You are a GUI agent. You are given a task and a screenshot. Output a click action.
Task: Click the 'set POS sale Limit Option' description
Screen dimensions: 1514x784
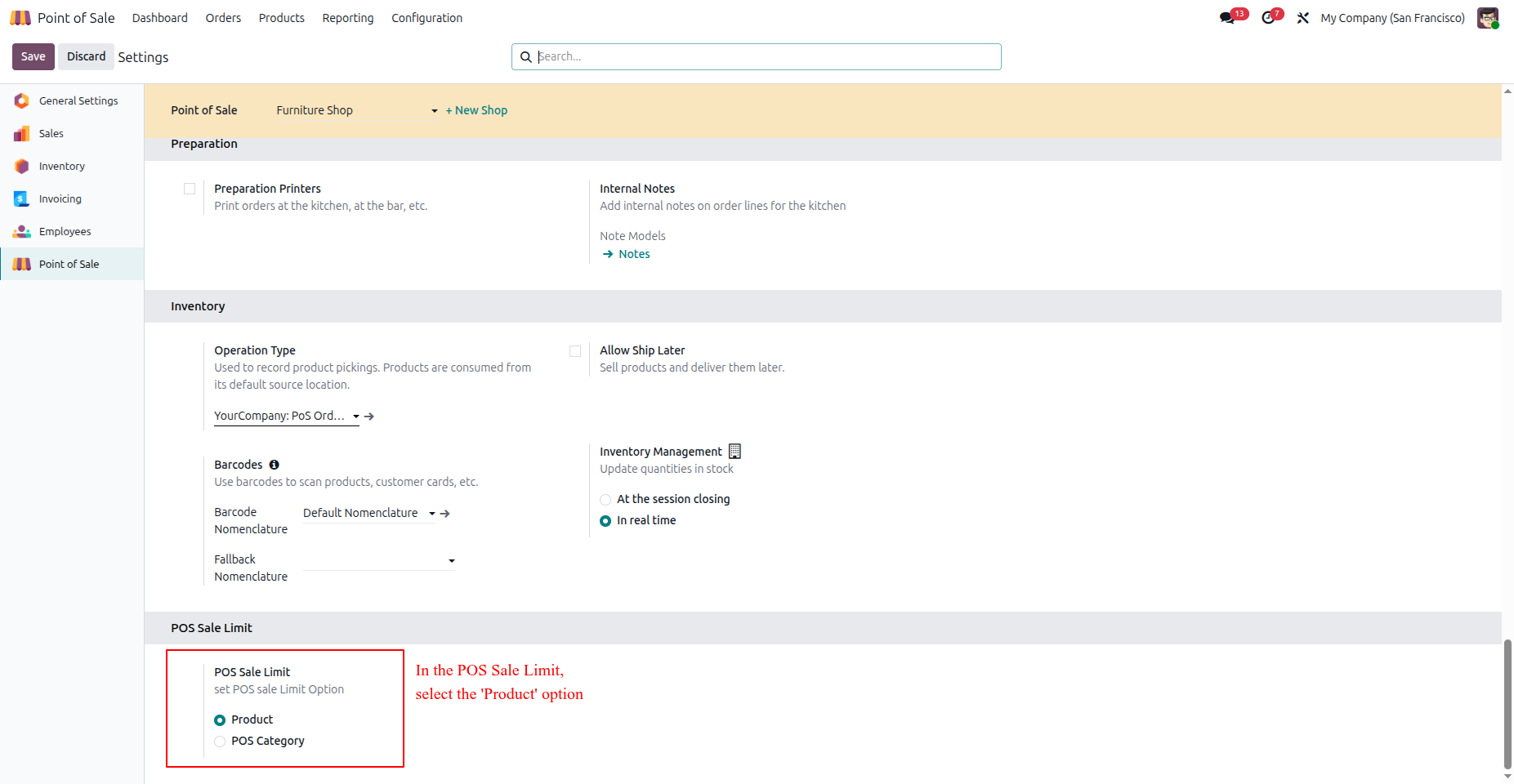point(279,689)
